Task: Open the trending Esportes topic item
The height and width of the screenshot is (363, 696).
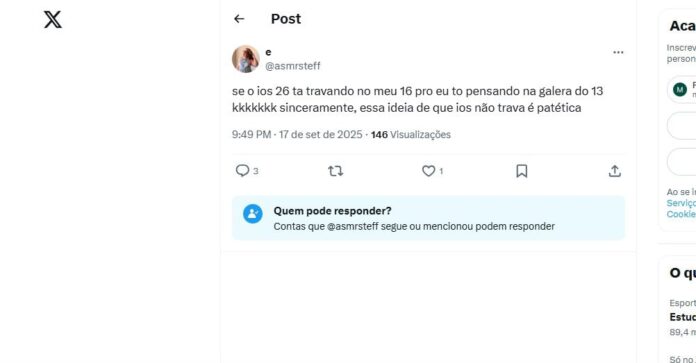Action: (x=683, y=317)
